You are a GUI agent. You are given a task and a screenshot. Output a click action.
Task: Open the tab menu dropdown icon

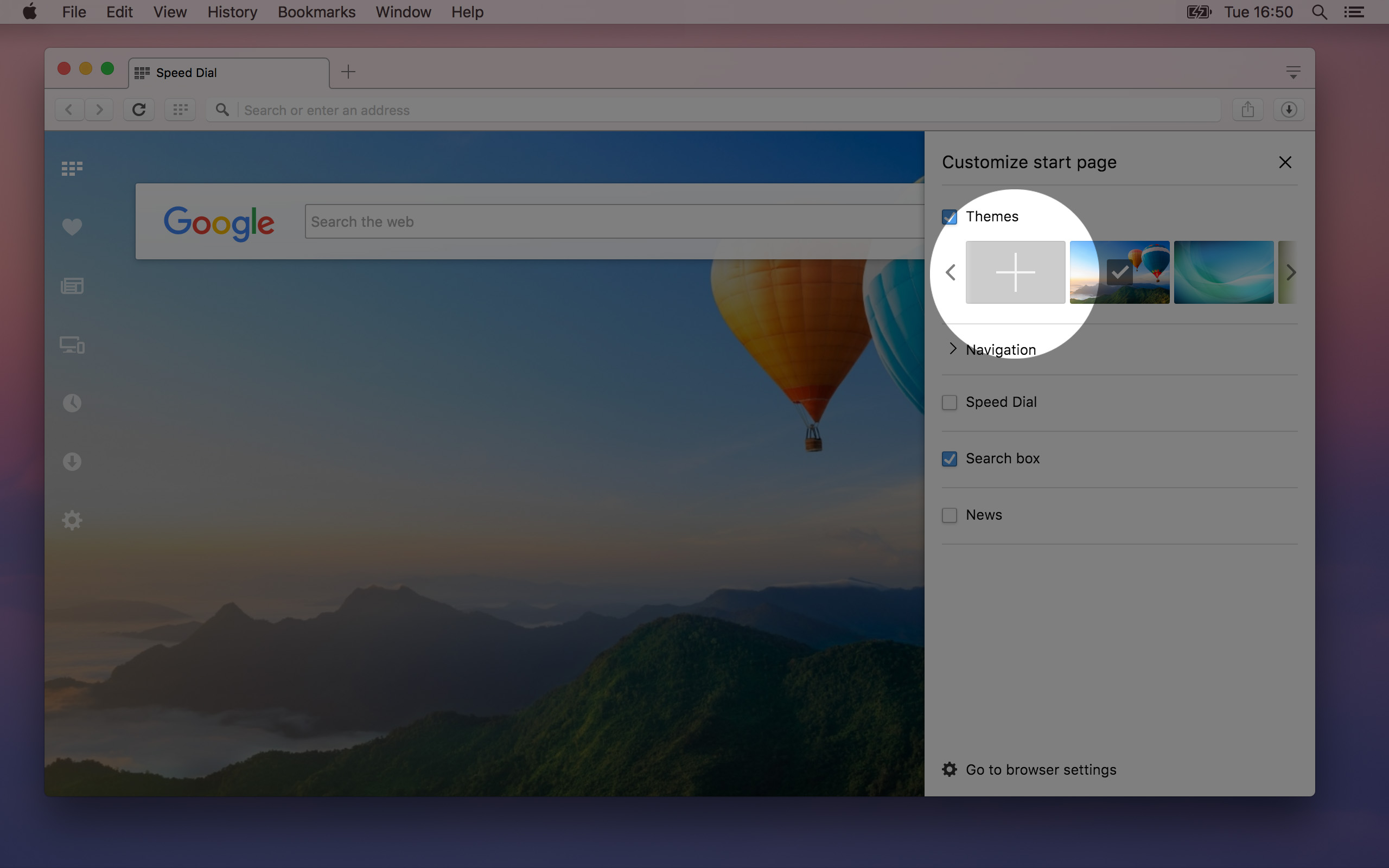[1292, 72]
